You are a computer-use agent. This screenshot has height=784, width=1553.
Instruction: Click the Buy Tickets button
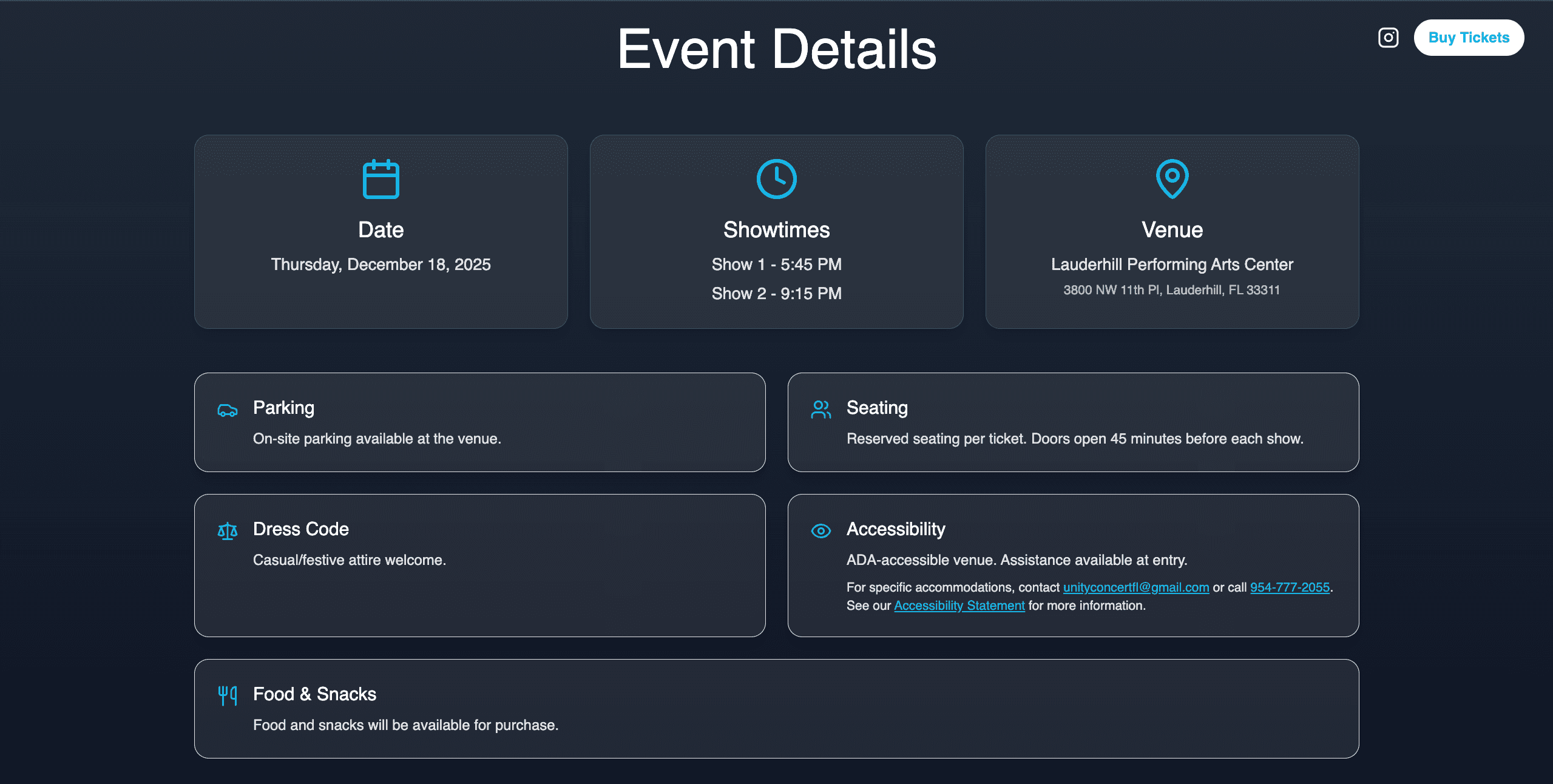[x=1469, y=37]
